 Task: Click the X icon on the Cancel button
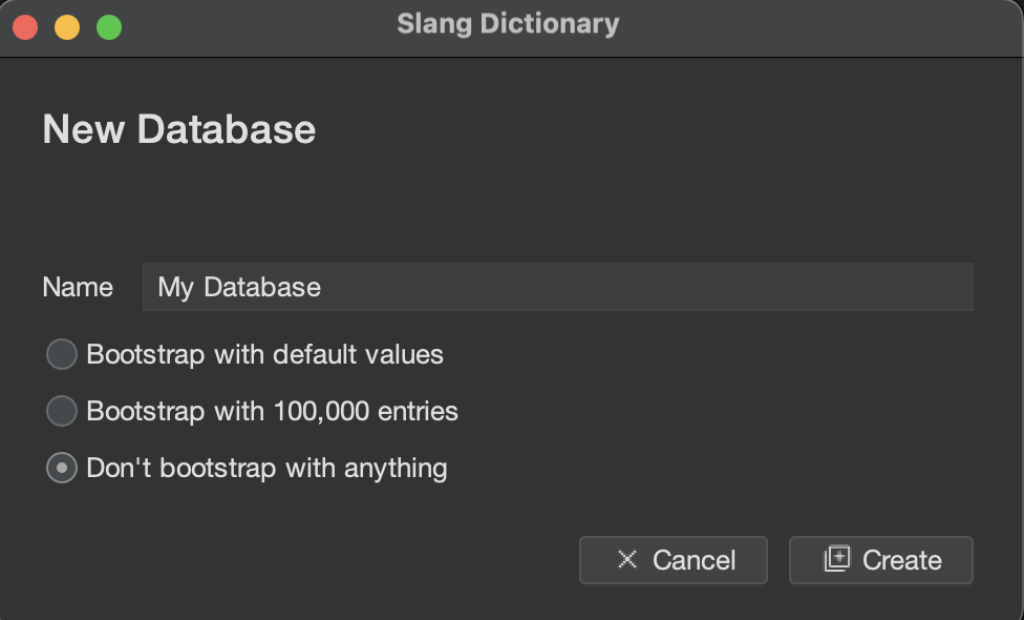[625, 560]
